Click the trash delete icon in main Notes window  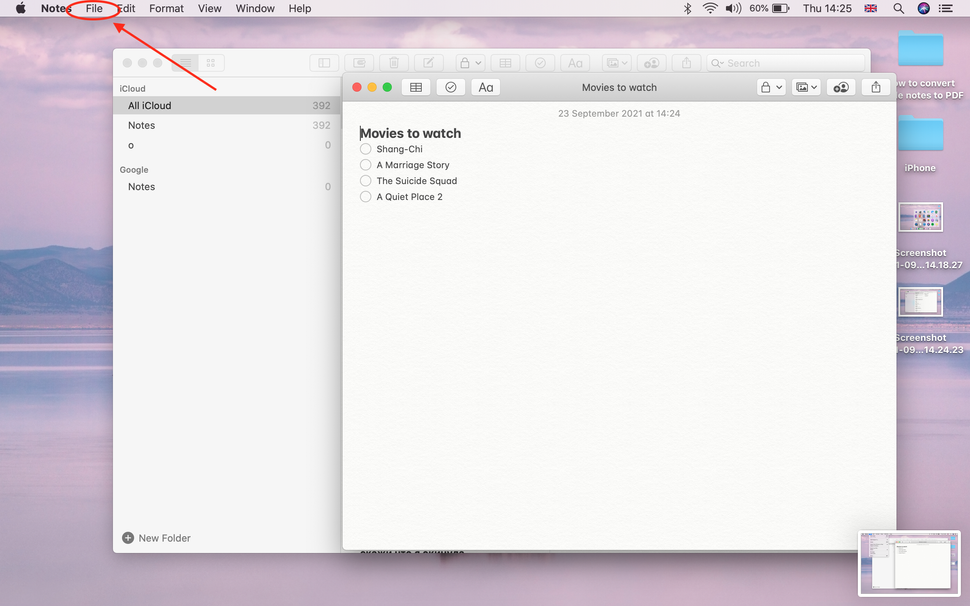394,63
